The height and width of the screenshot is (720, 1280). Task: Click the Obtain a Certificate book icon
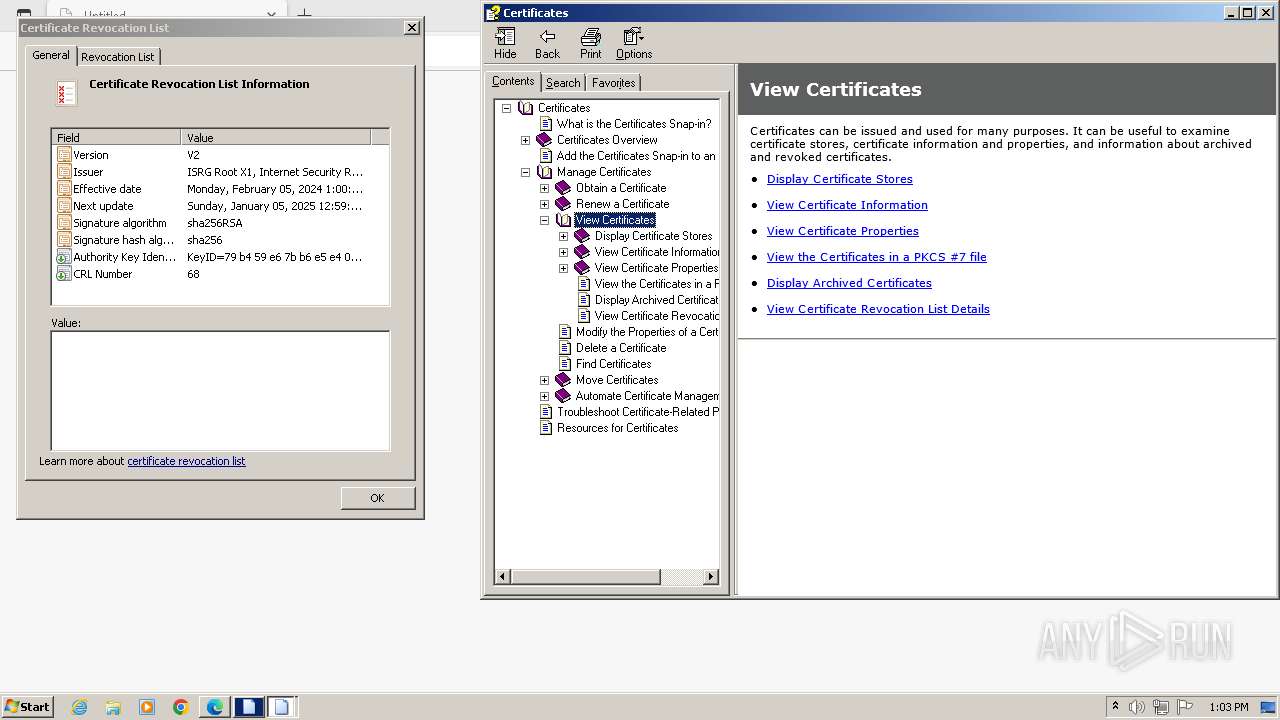coord(563,188)
